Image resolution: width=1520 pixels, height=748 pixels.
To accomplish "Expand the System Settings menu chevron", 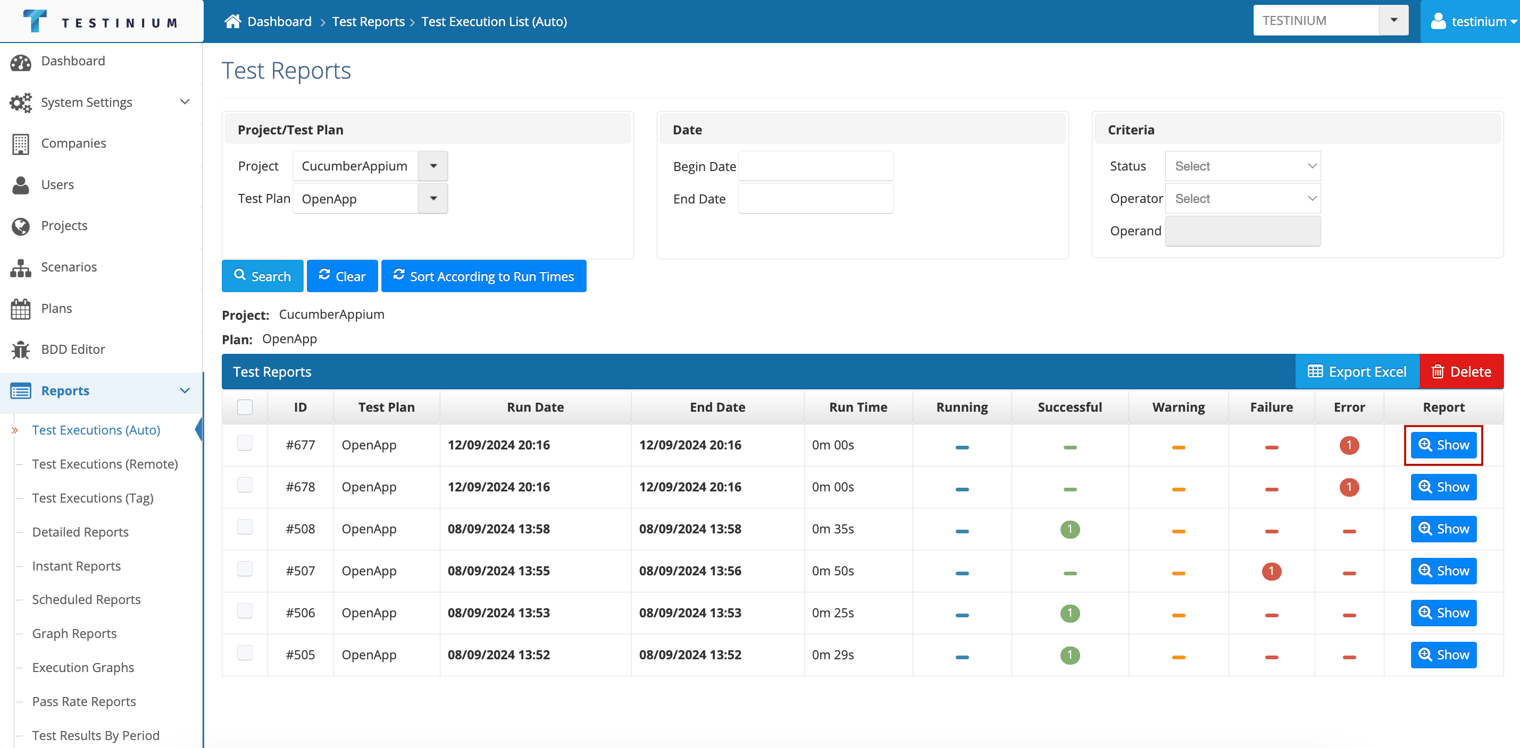I will click(185, 102).
